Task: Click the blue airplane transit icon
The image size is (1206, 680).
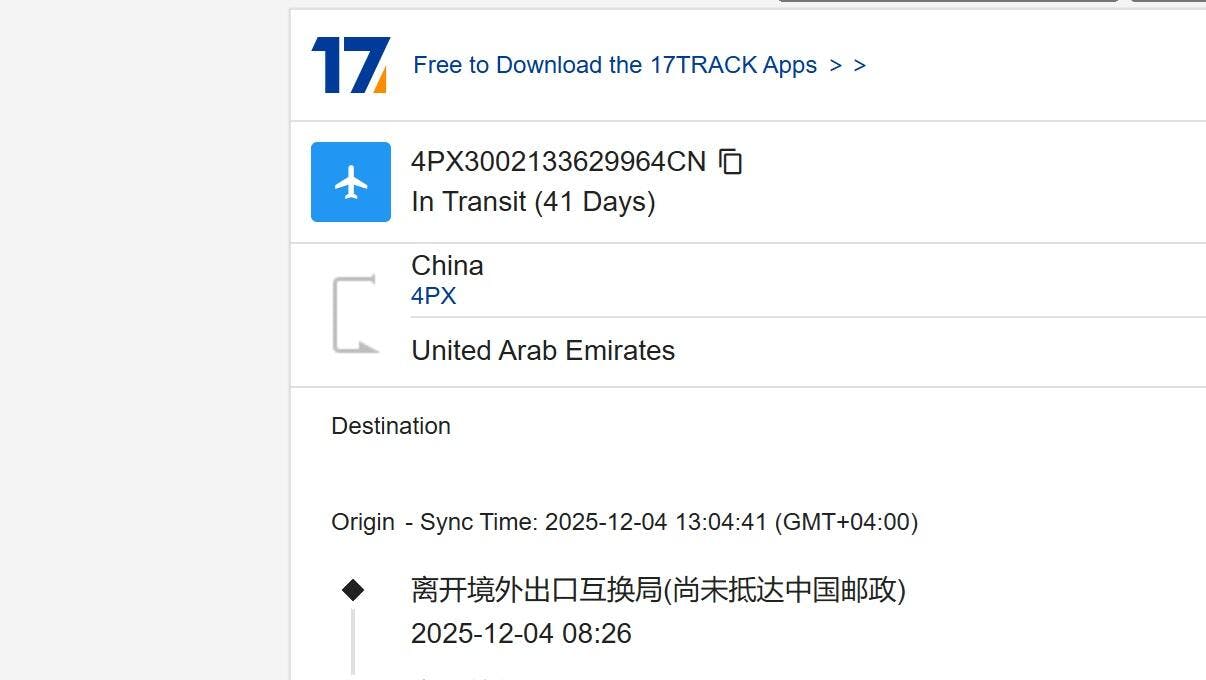Action: click(x=351, y=182)
